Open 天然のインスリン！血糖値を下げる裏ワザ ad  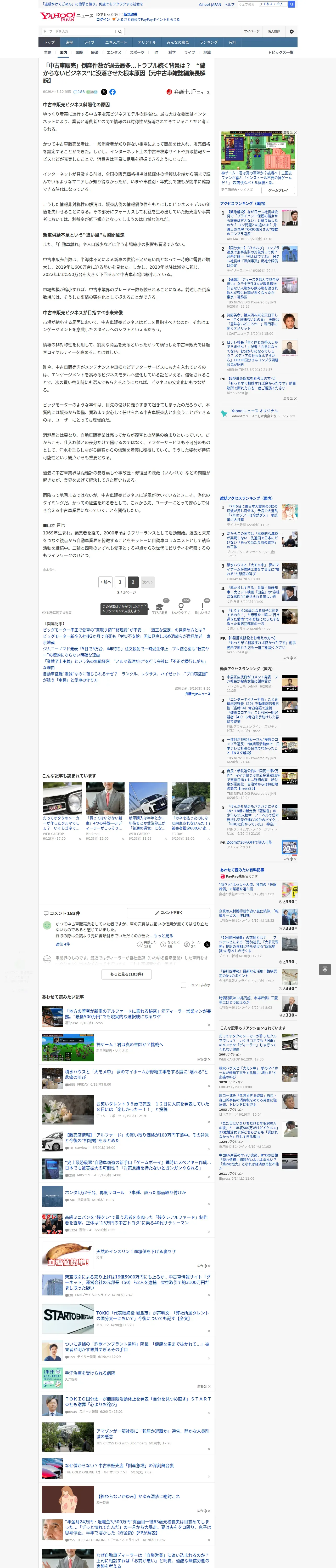click(x=136, y=1252)
